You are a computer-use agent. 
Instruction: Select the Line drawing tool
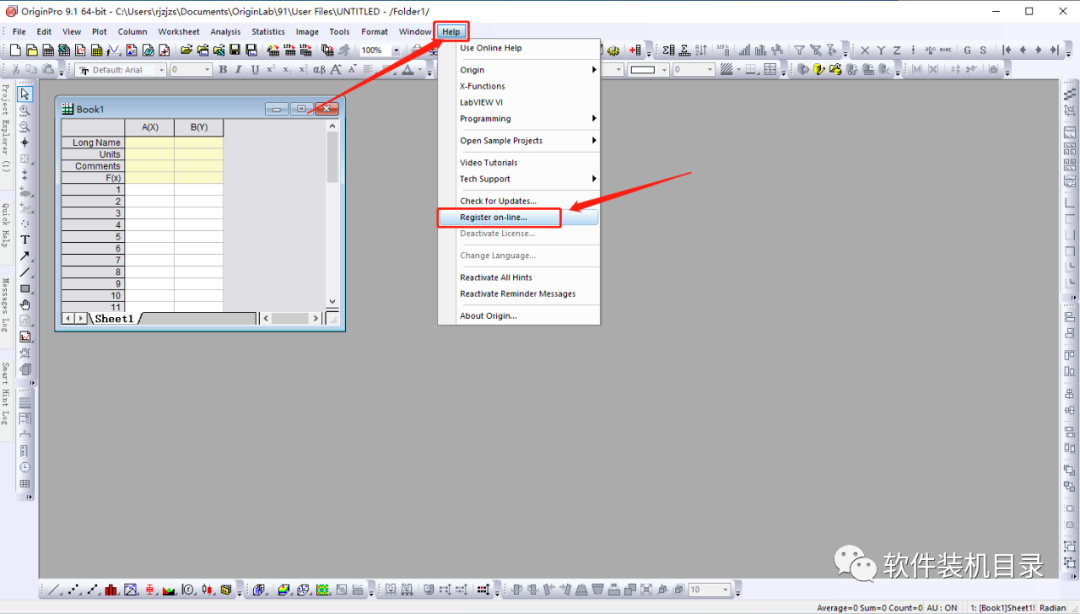(x=25, y=272)
